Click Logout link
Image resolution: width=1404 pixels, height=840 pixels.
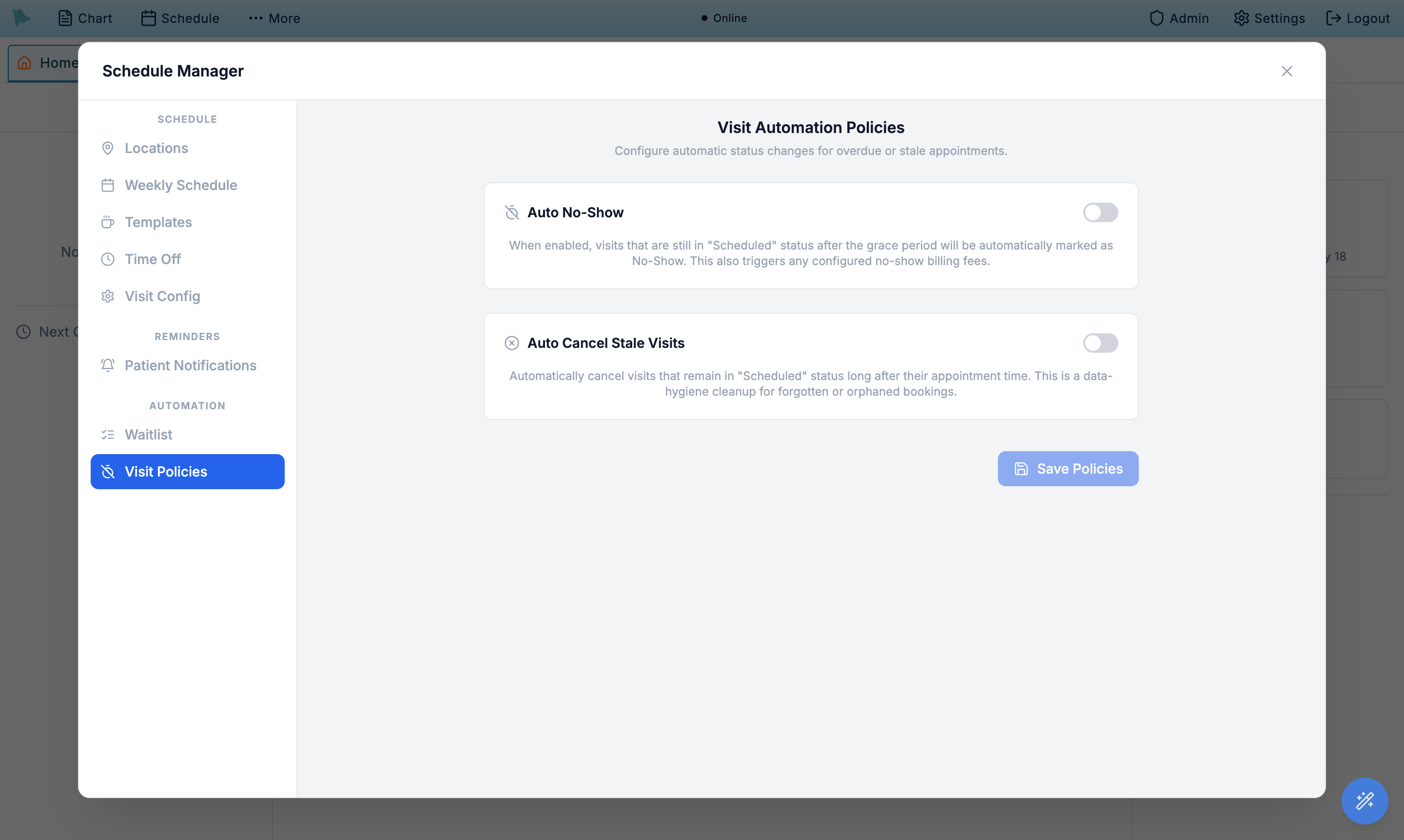(x=1357, y=18)
